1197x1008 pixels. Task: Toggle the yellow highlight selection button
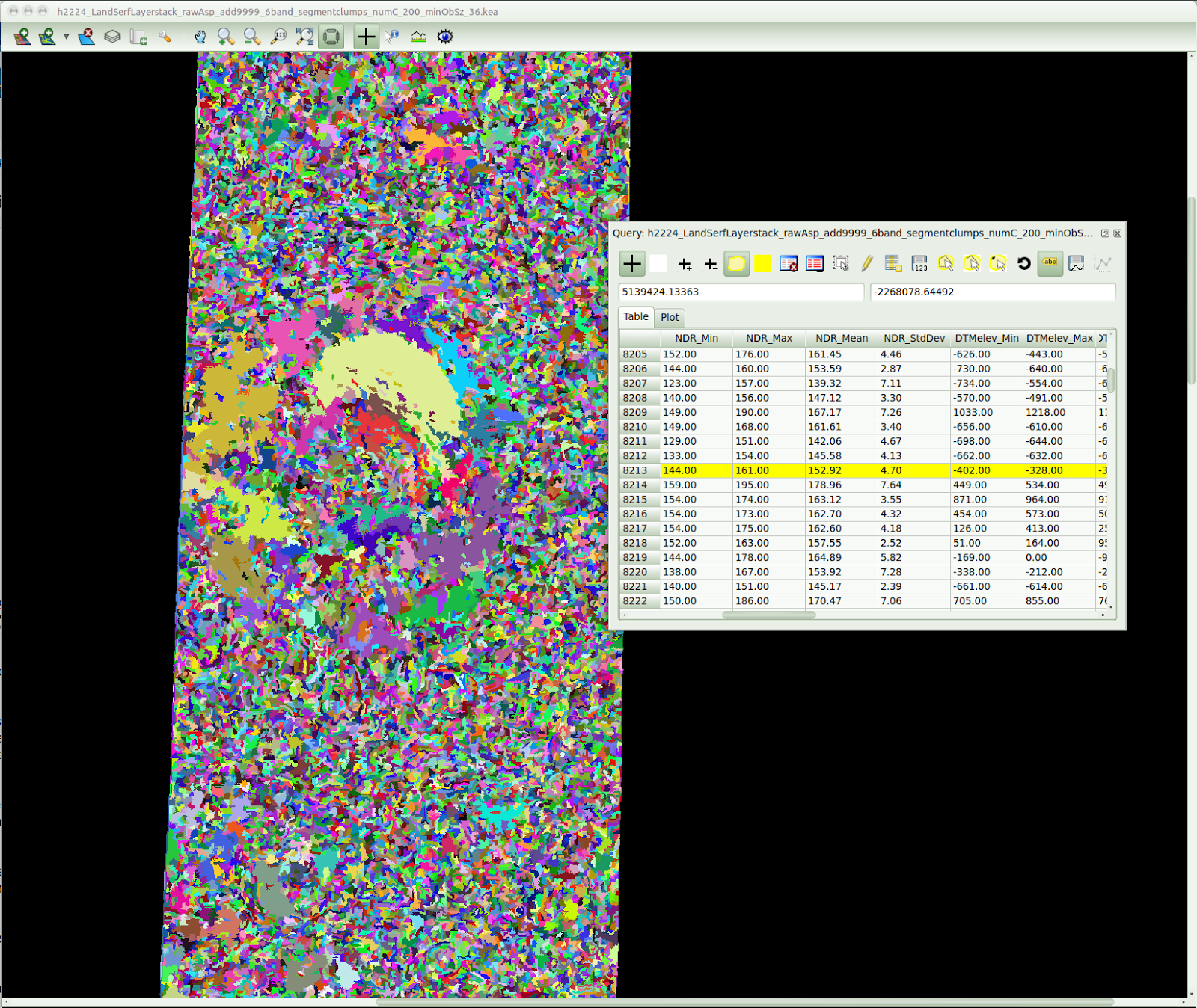(x=737, y=263)
